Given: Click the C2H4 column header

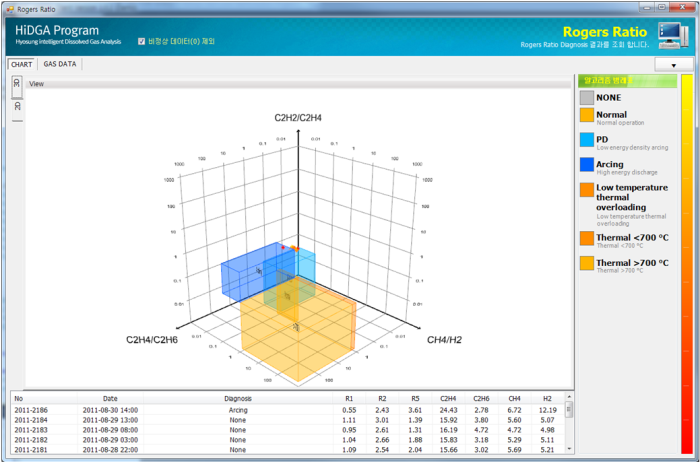Looking at the screenshot, I should click(448, 399).
